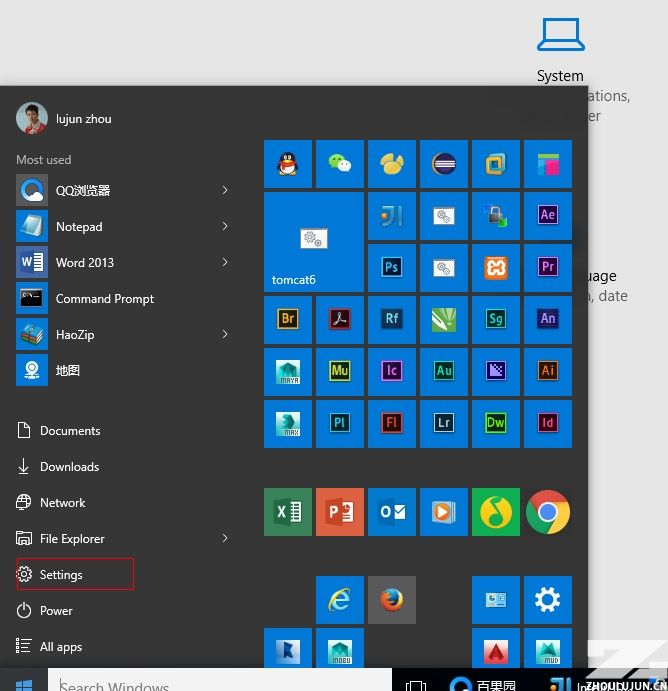This screenshot has height=691, width=668.
Task: Expand the Notepad jump list arrow
Action: (225, 227)
